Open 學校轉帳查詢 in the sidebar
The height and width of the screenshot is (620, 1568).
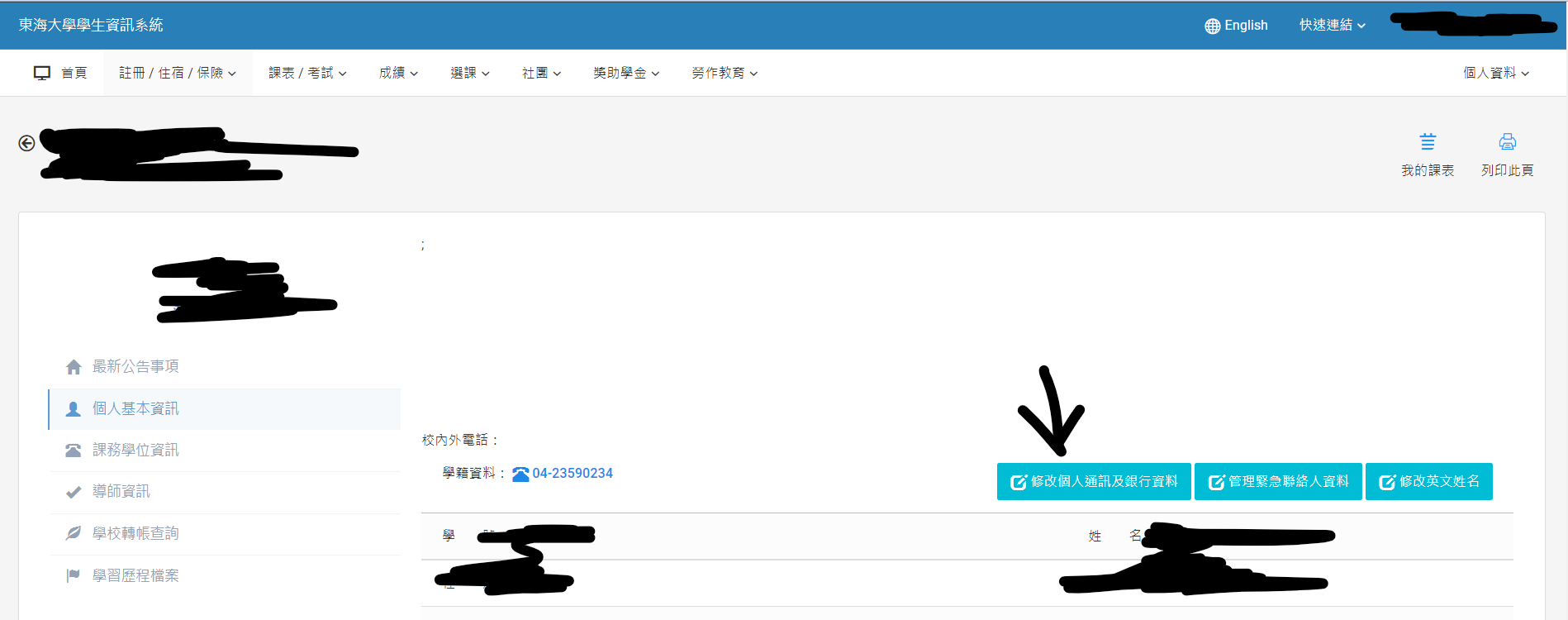point(225,533)
